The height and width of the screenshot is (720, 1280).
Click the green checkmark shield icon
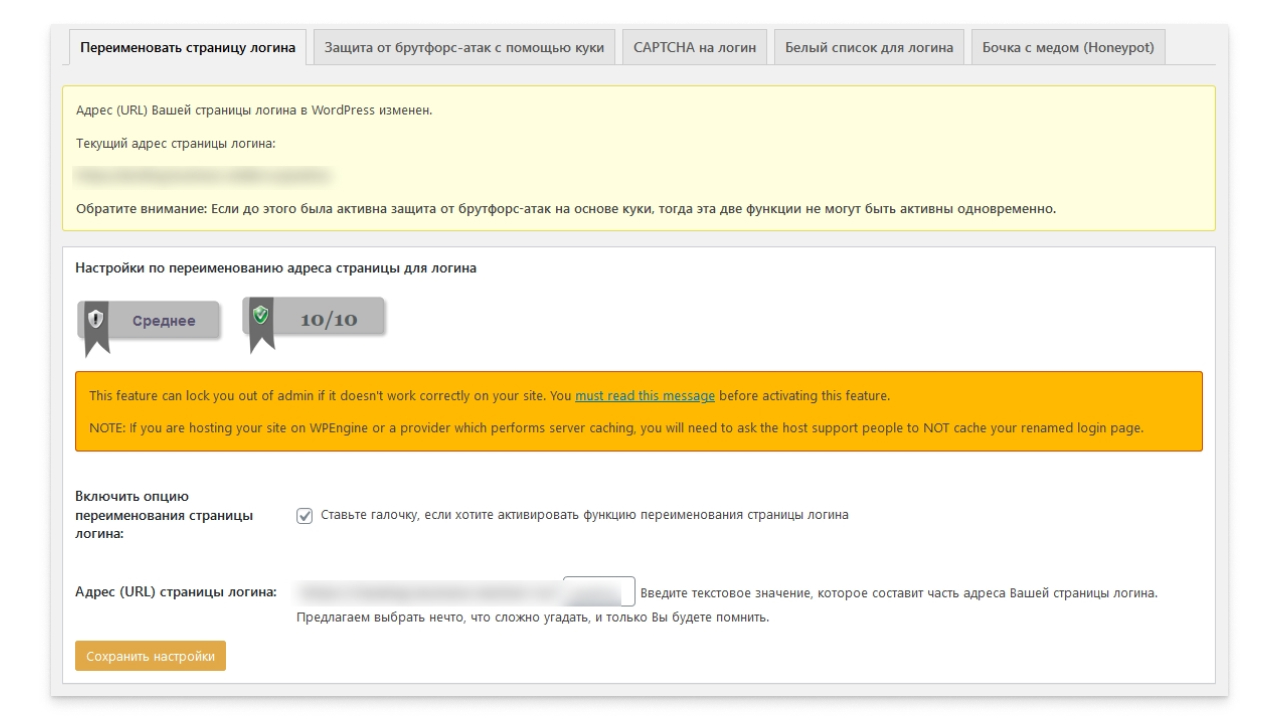coord(261,315)
